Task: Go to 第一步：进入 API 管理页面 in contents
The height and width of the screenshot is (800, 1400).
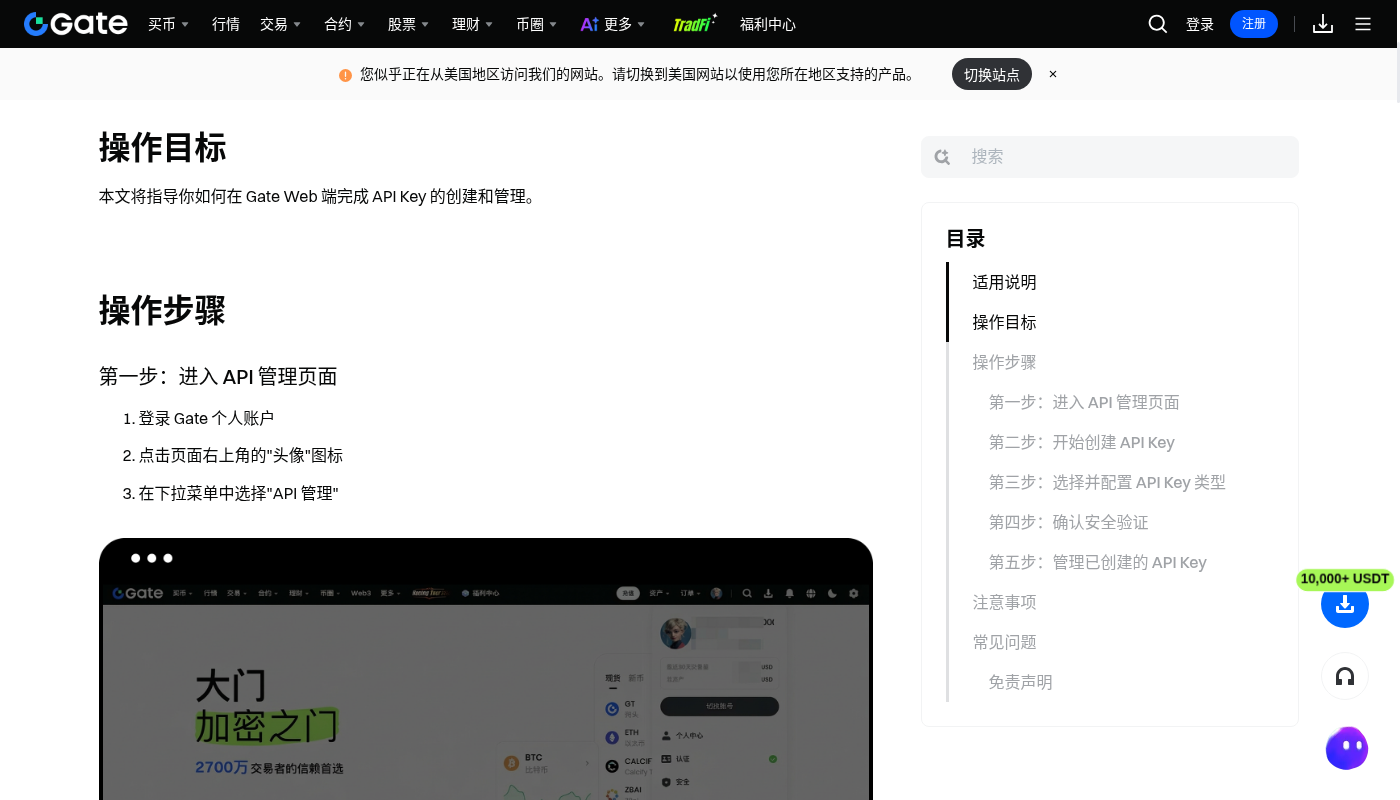Action: tap(1084, 402)
